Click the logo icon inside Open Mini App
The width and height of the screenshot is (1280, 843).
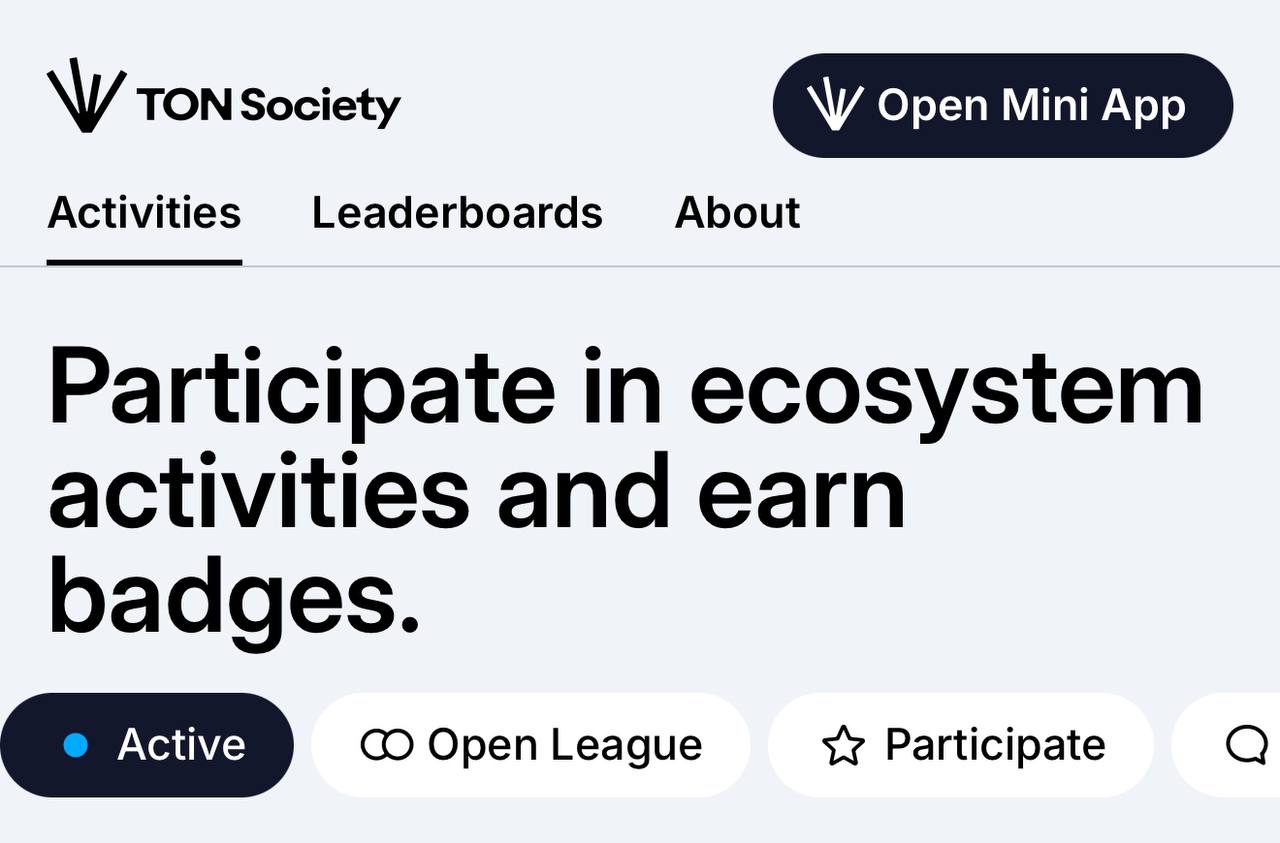(x=835, y=106)
